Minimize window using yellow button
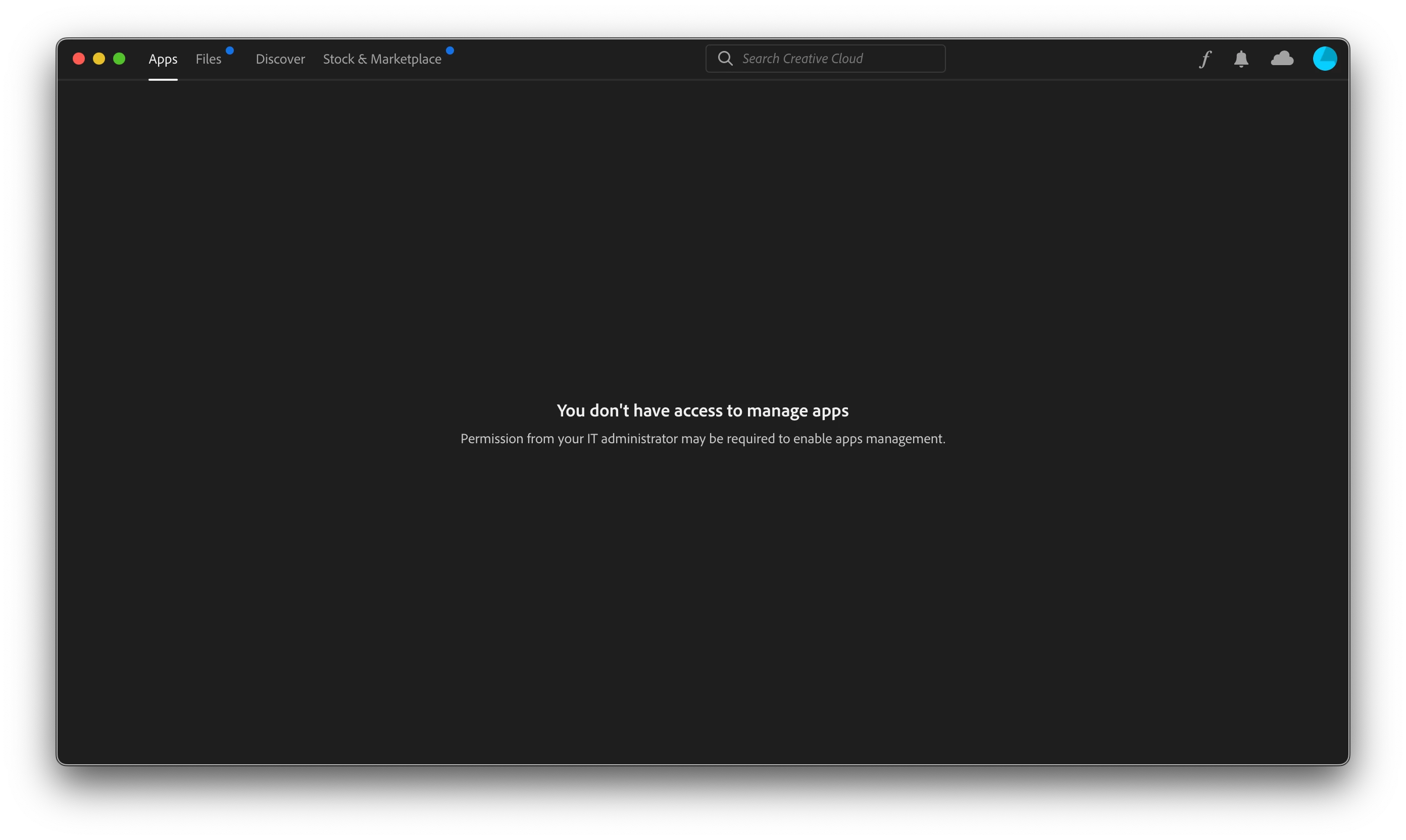The height and width of the screenshot is (840, 1406). tap(99, 59)
